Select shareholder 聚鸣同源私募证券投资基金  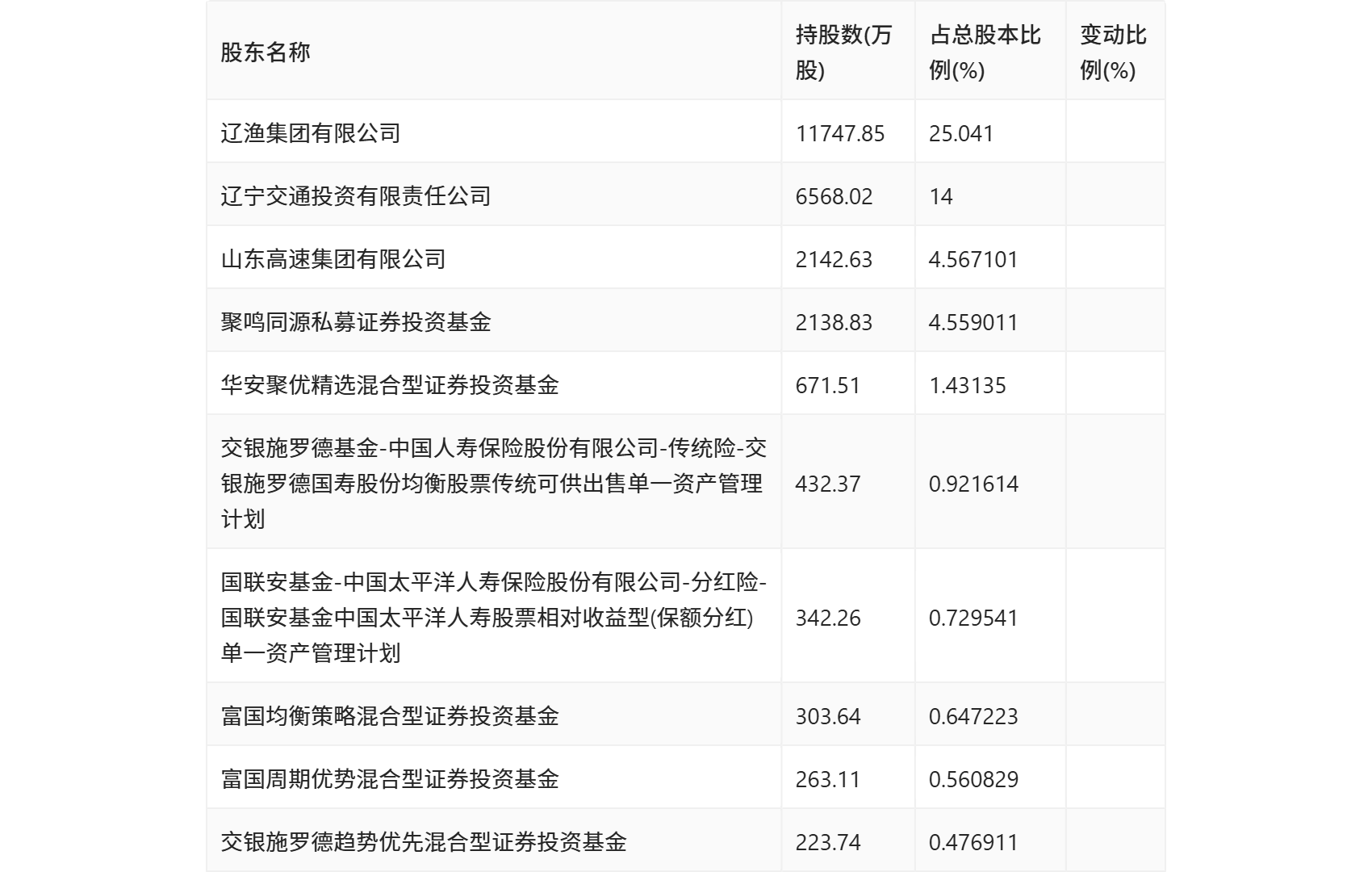coord(356,322)
